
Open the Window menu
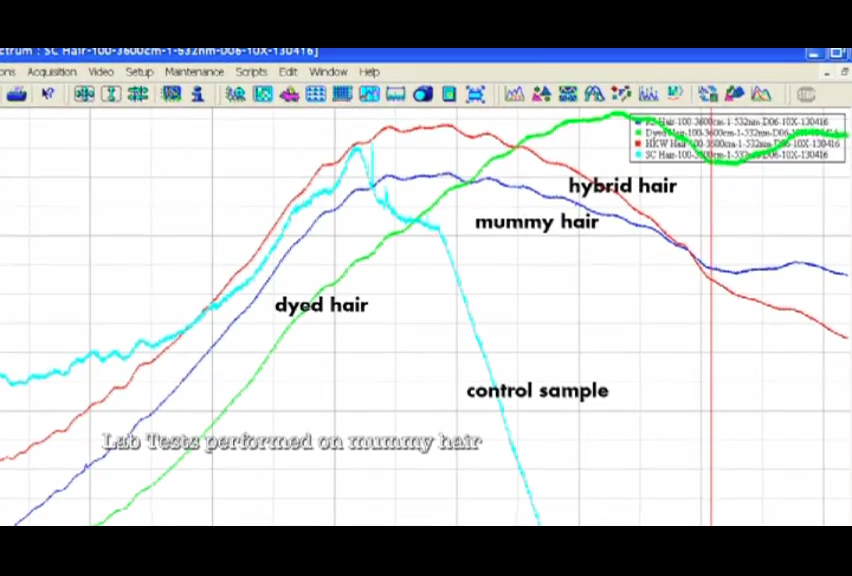point(328,72)
